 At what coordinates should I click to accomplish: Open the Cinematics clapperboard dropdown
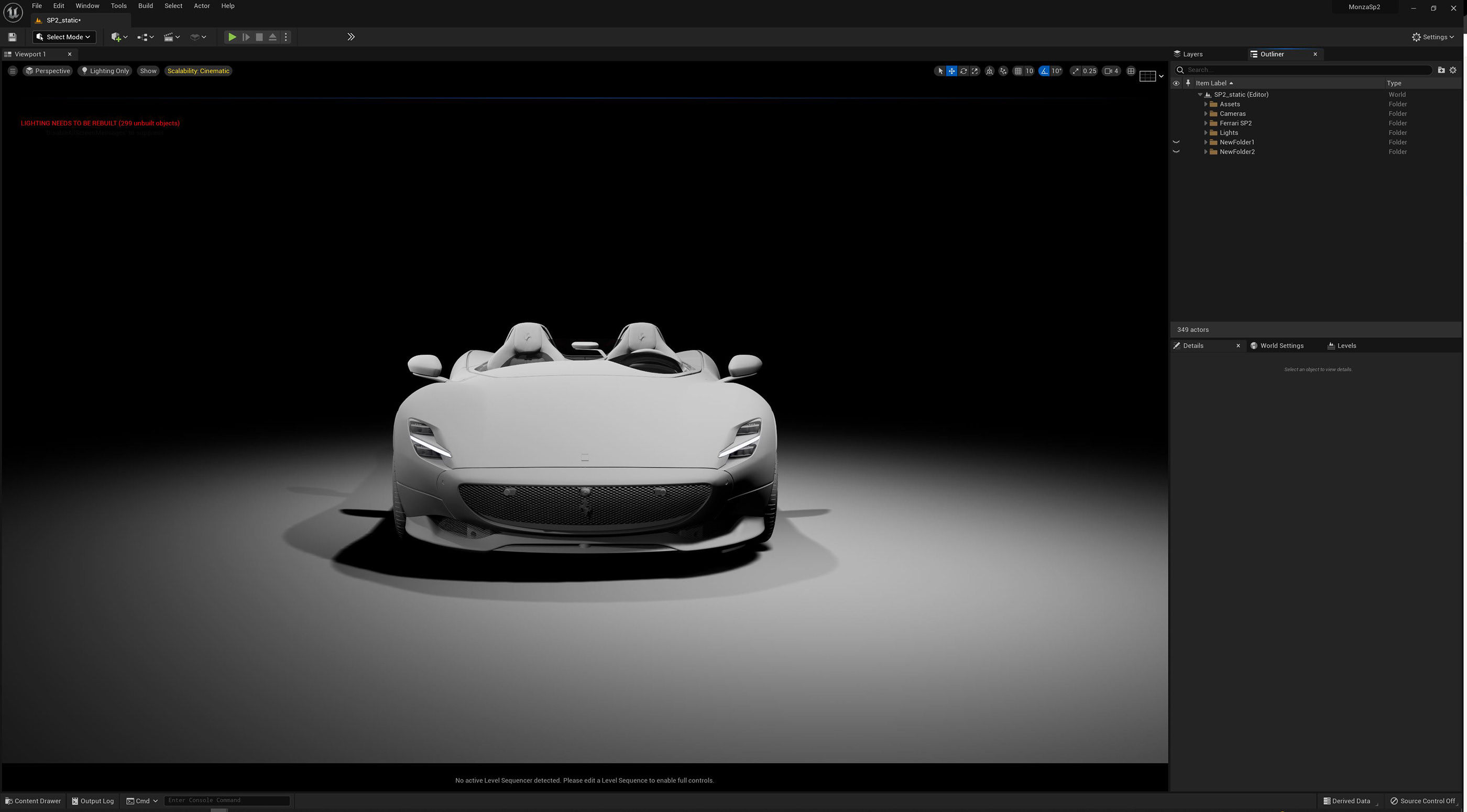(171, 37)
